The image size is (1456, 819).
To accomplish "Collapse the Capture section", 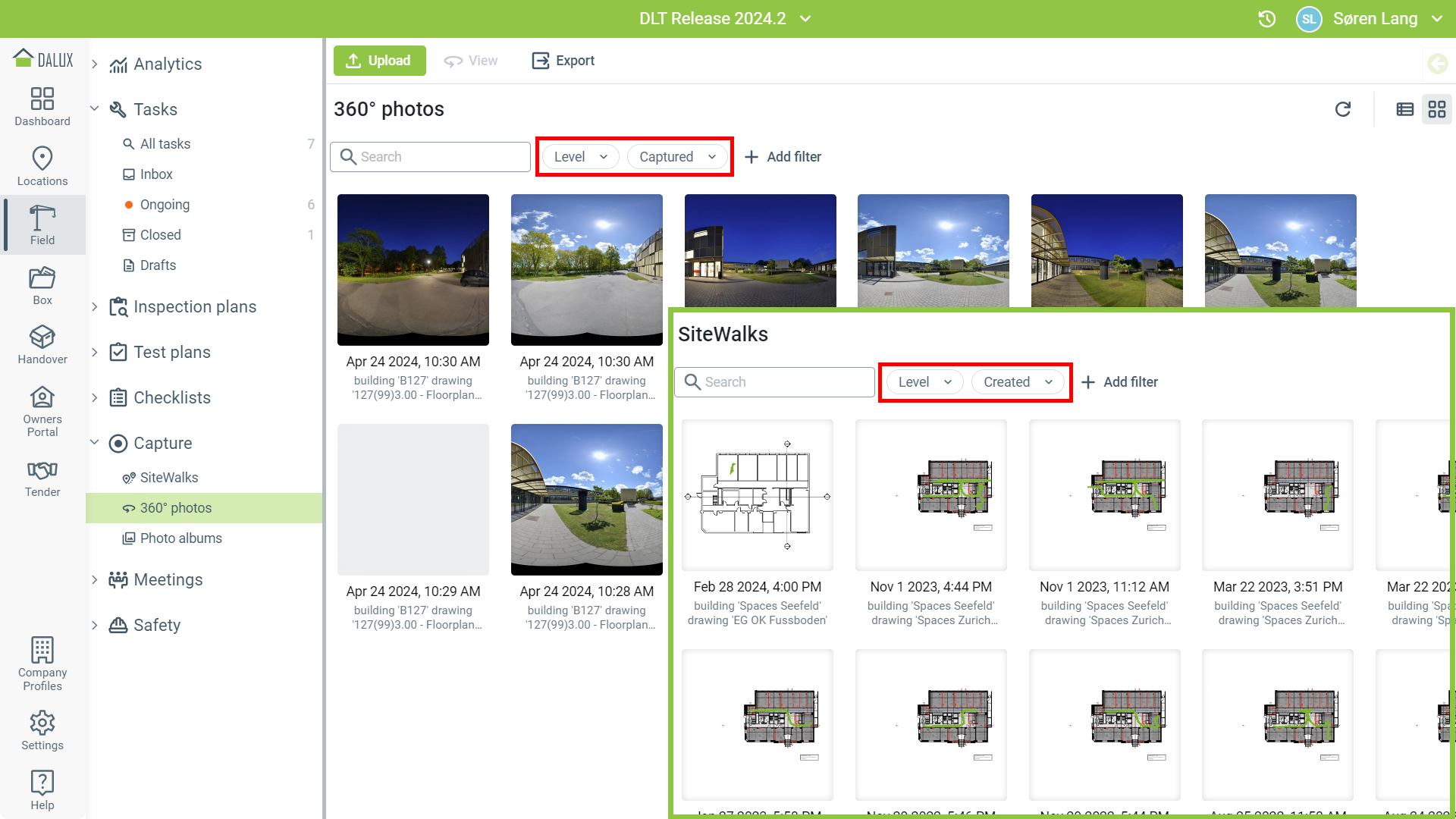I will [95, 443].
